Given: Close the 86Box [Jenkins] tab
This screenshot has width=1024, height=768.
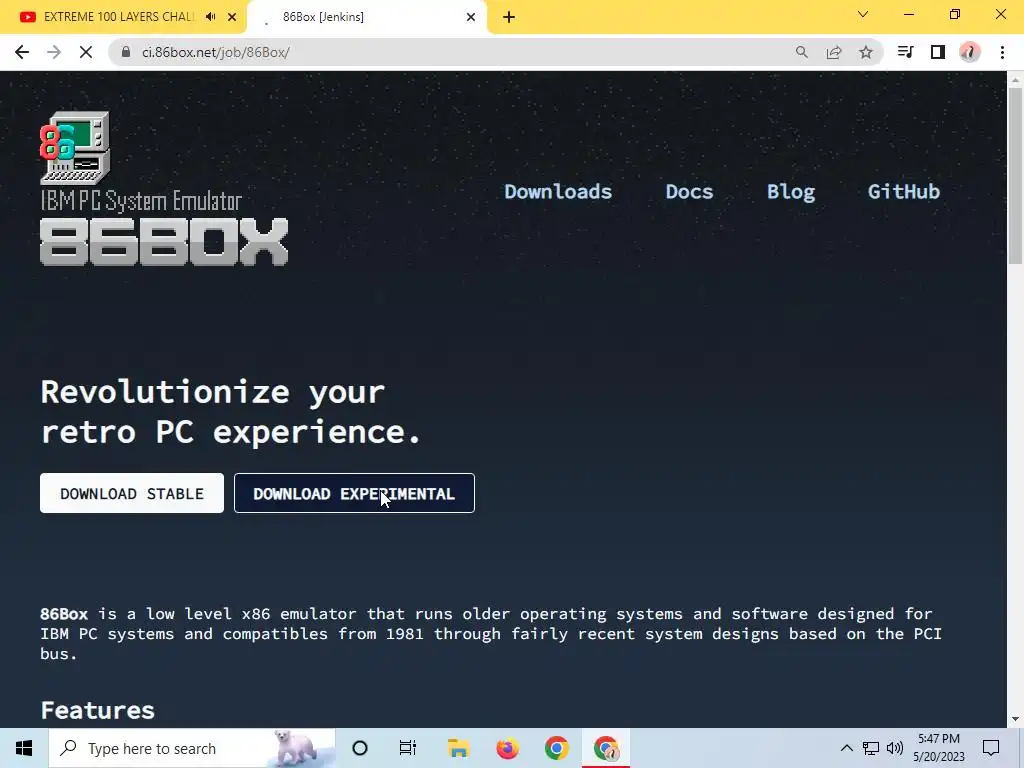Looking at the screenshot, I should (x=471, y=17).
